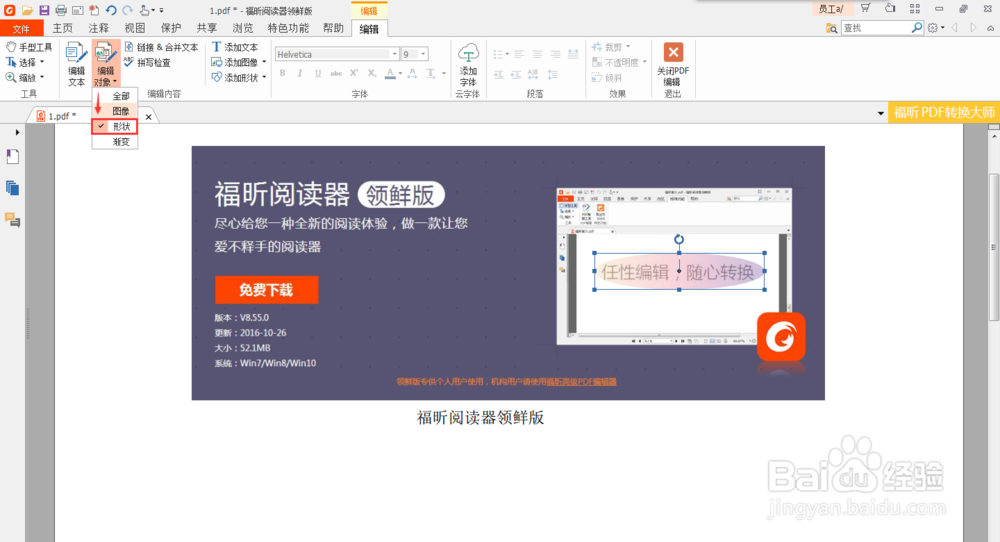Close the 1.pdf document tab
This screenshot has height=542, width=1000.
pyautogui.click(x=149, y=117)
